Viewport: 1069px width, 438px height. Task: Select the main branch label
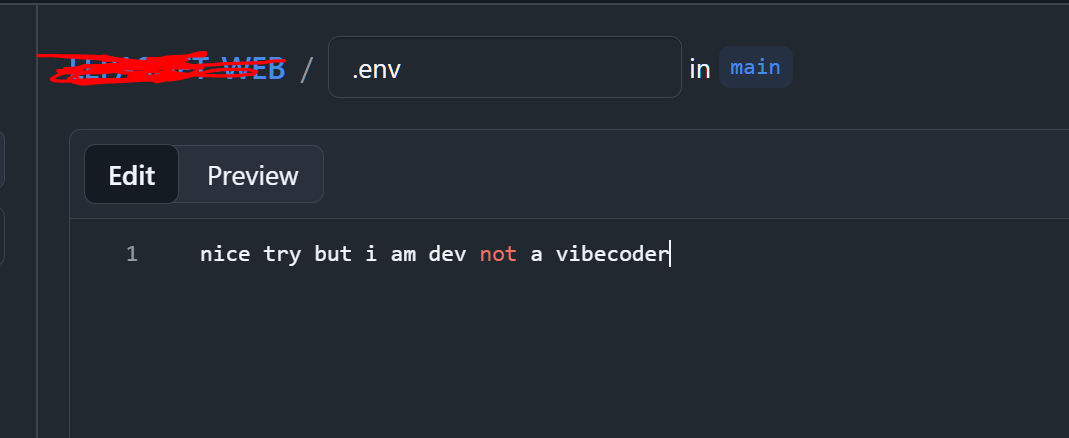click(x=755, y=68)
